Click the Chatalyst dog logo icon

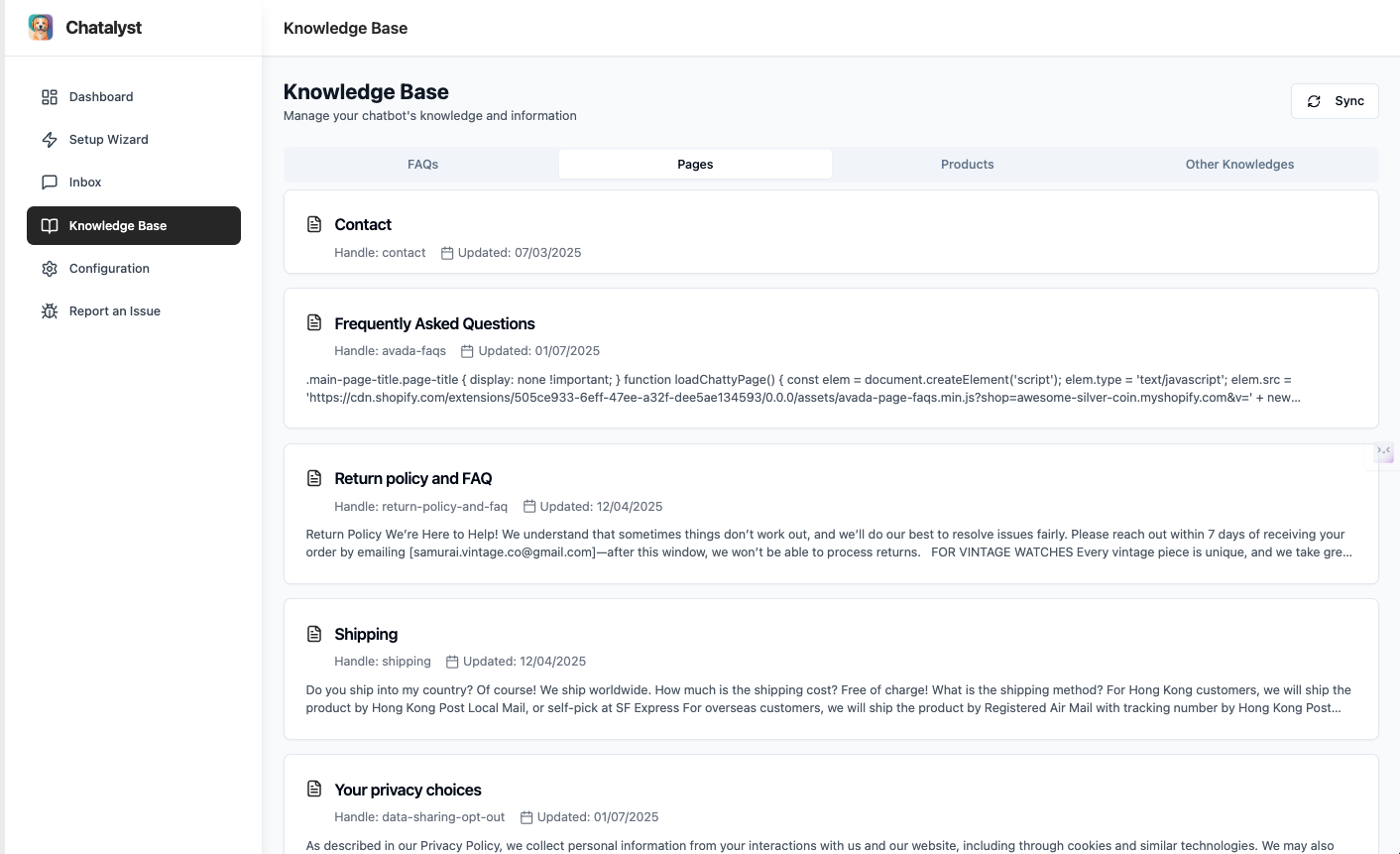click(x=41, y=28)
